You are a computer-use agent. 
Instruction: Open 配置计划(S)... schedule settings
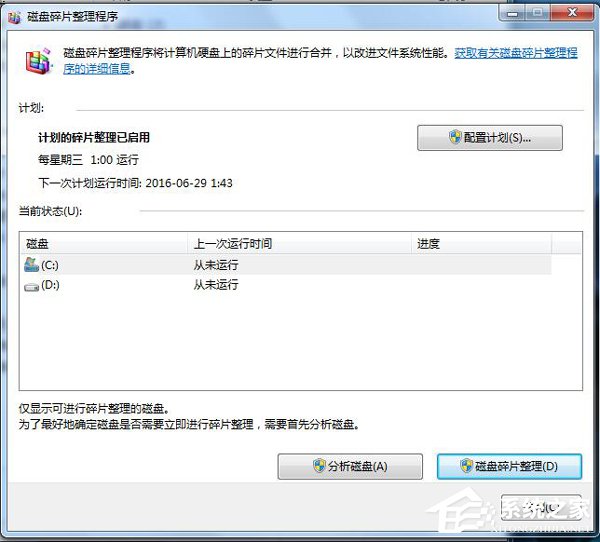tap(490, 138)
